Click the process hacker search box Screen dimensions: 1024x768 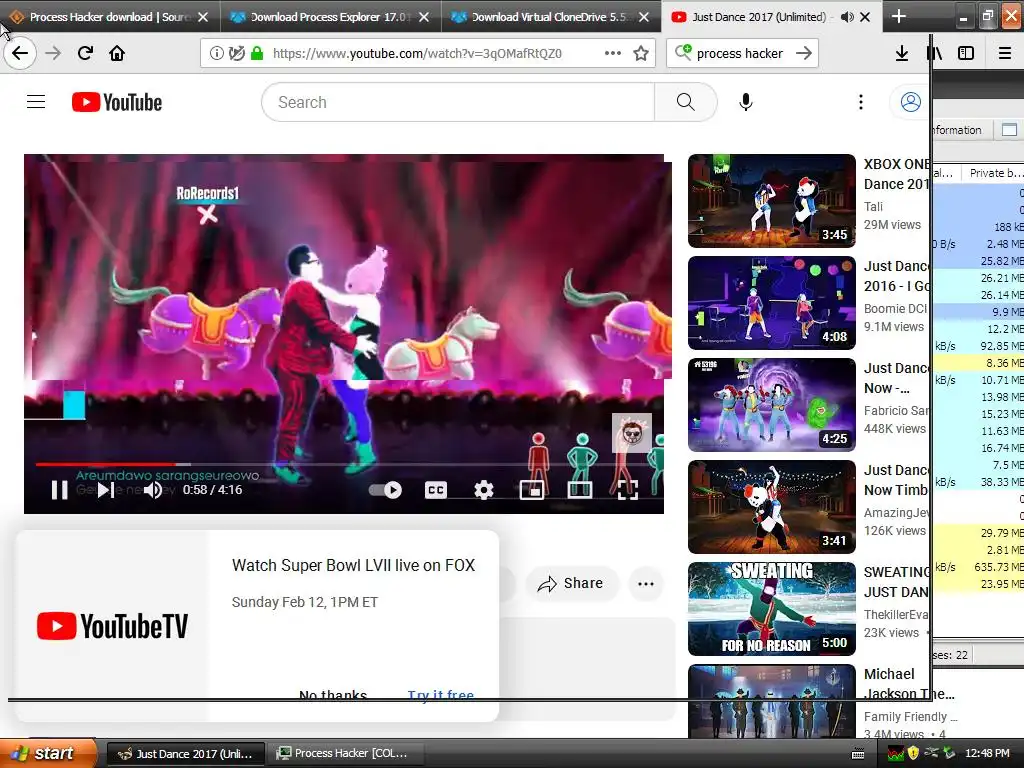tap(740, 54)
